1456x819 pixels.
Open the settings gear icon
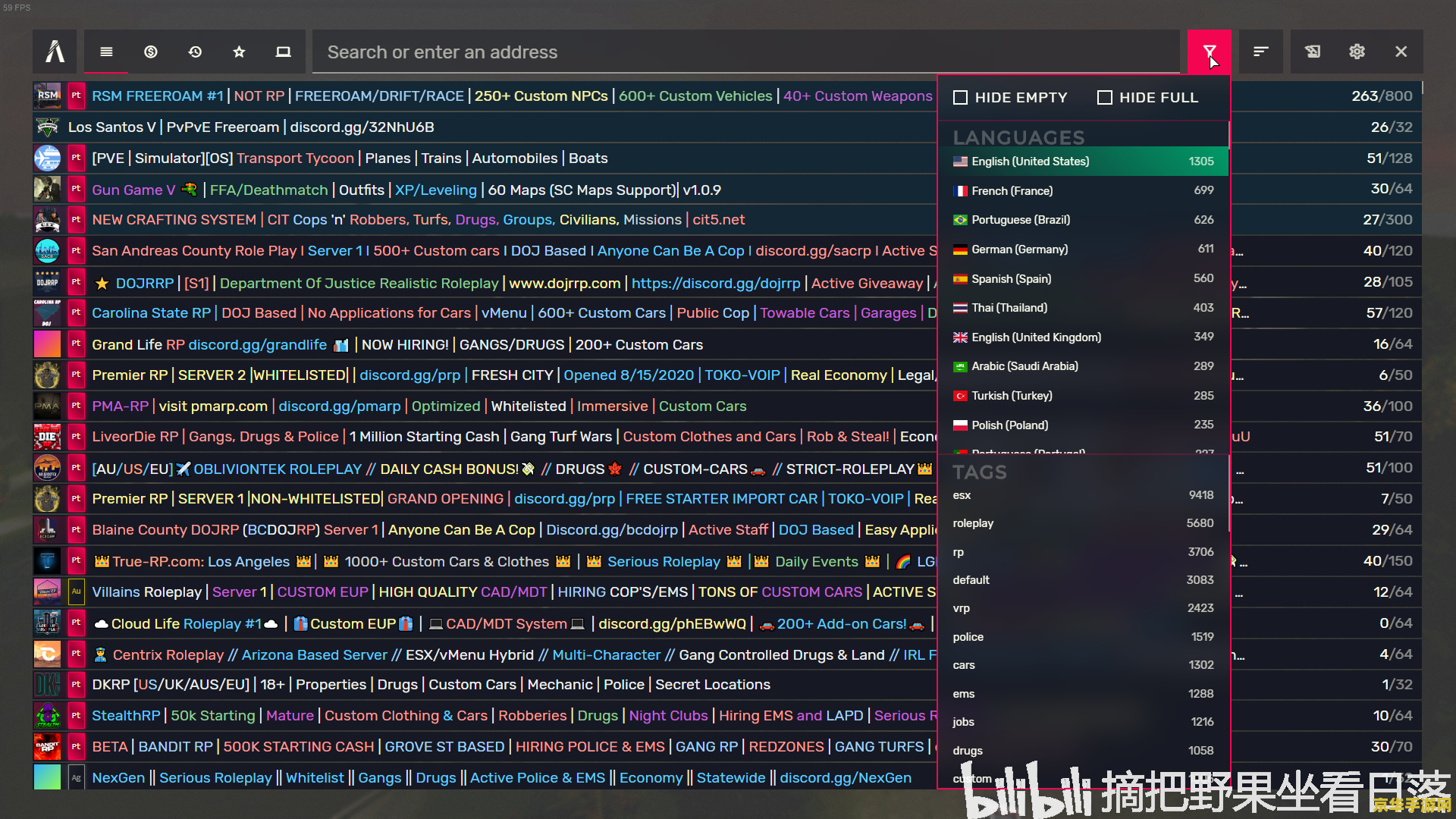pyautogui.click(x=1357, y=52)
